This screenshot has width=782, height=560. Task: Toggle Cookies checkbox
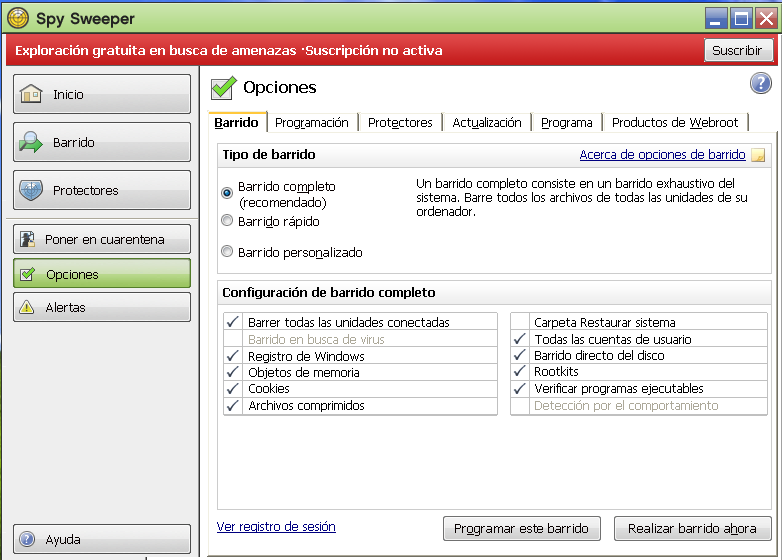tap(232, 389)
